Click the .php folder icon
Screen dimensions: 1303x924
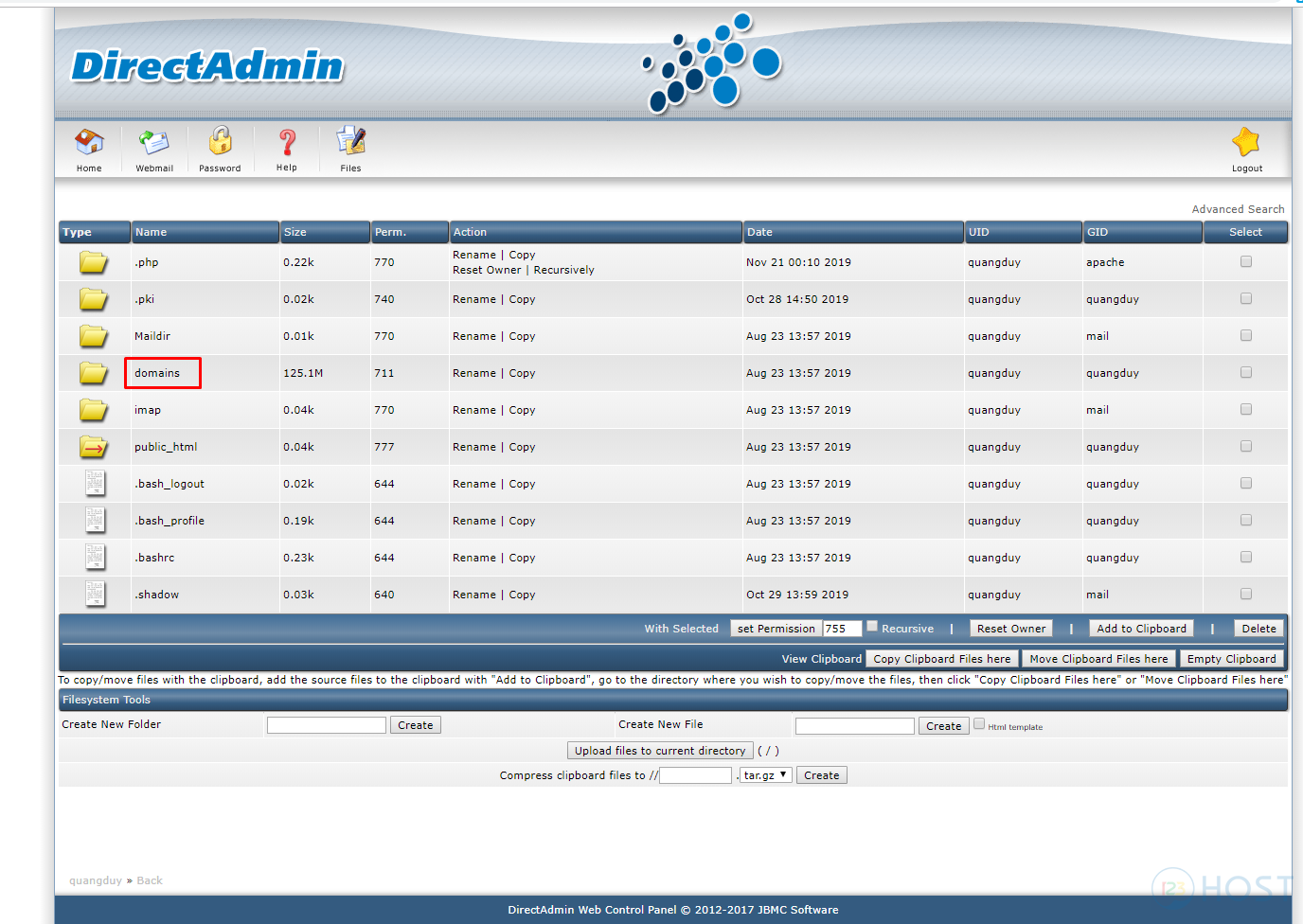coord(93,262)
